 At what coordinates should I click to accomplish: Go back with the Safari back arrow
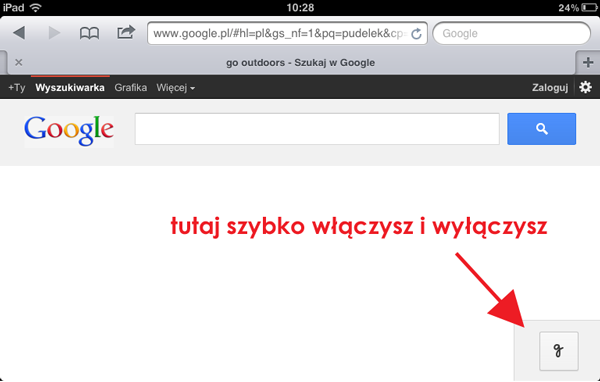click(19, 33)
